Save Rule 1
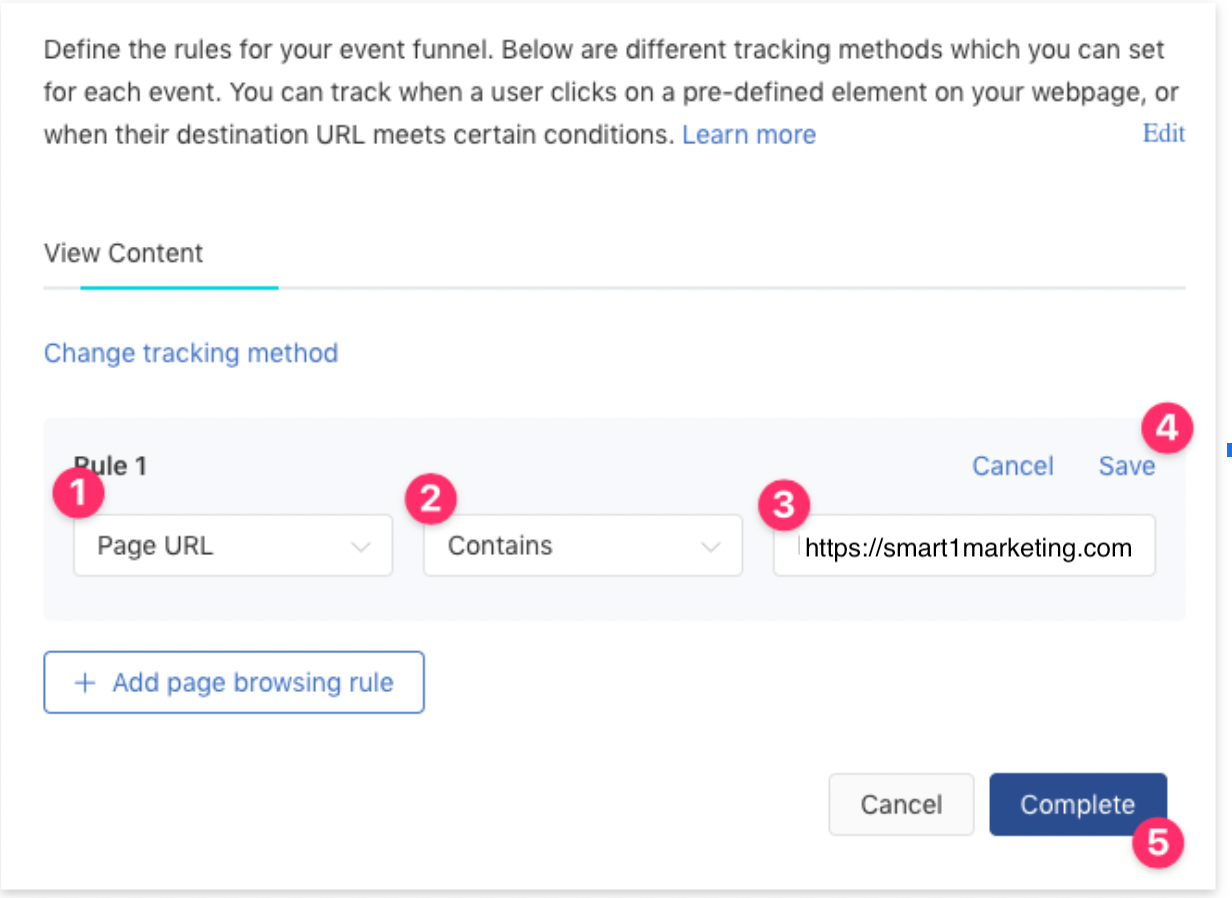 1126,466
